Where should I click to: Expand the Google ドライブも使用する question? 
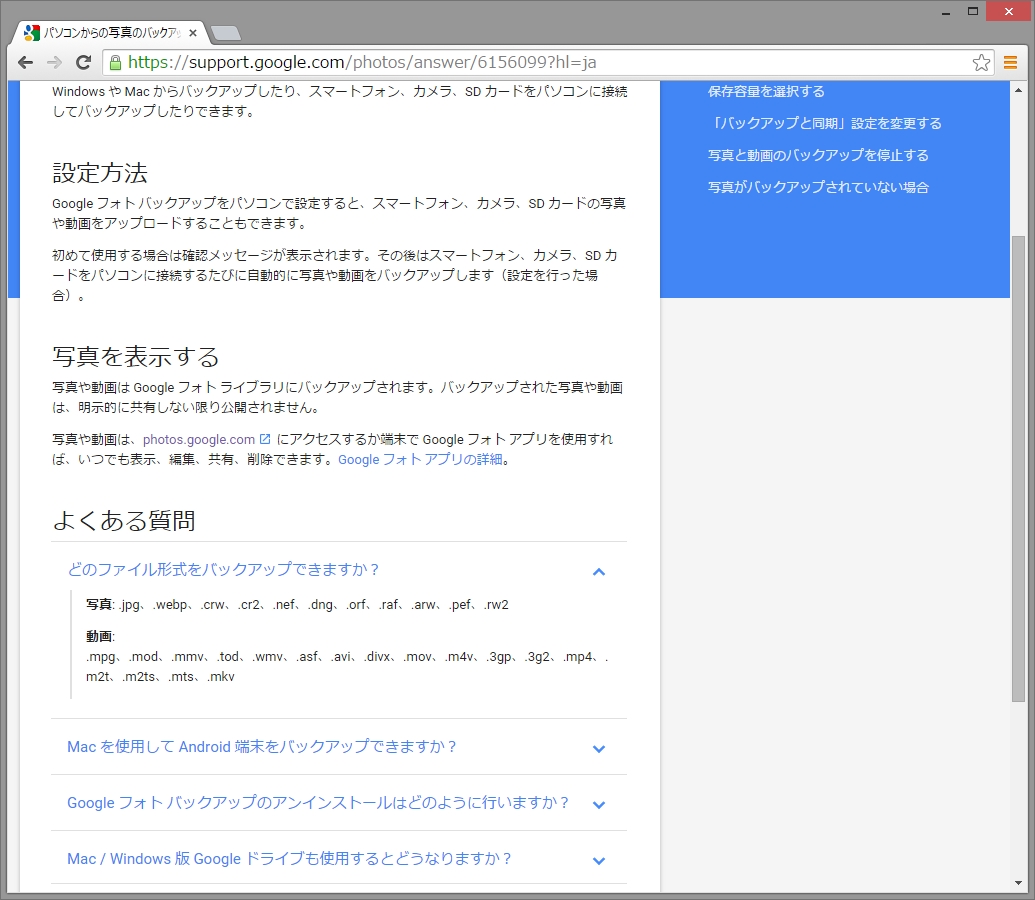[x=289, y=859]
